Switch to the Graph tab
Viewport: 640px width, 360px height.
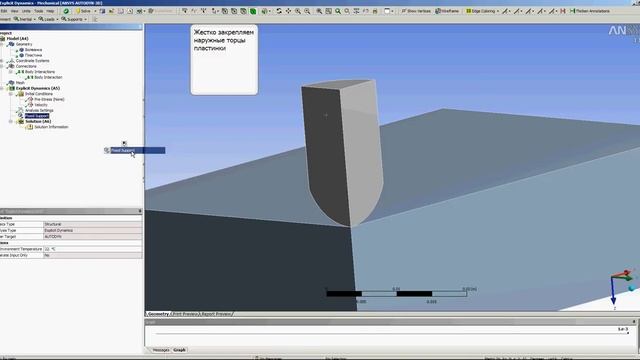(180, 350)
